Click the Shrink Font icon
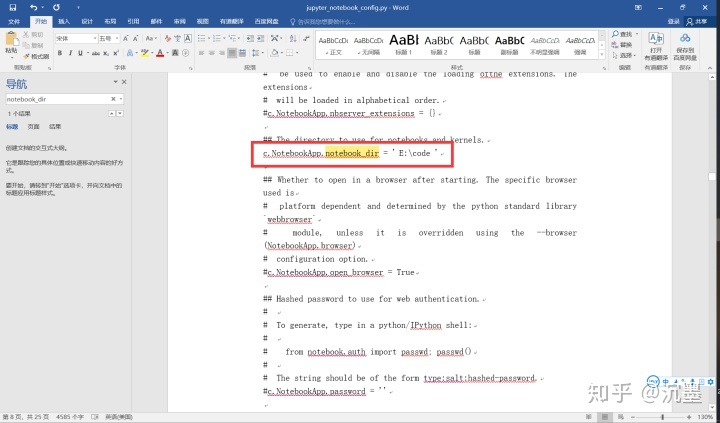 click(135, 39)
